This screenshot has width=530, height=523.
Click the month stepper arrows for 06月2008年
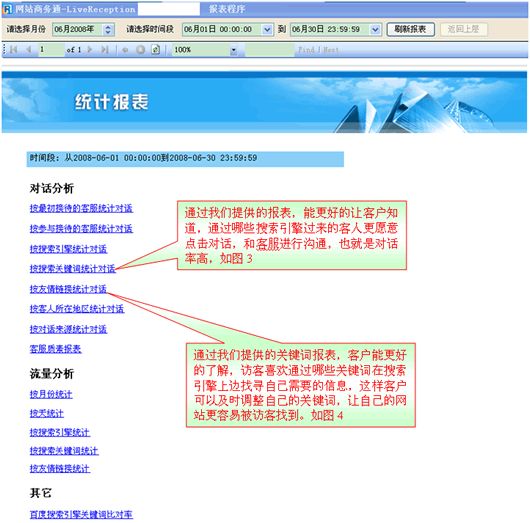click(x=108, y=29)
